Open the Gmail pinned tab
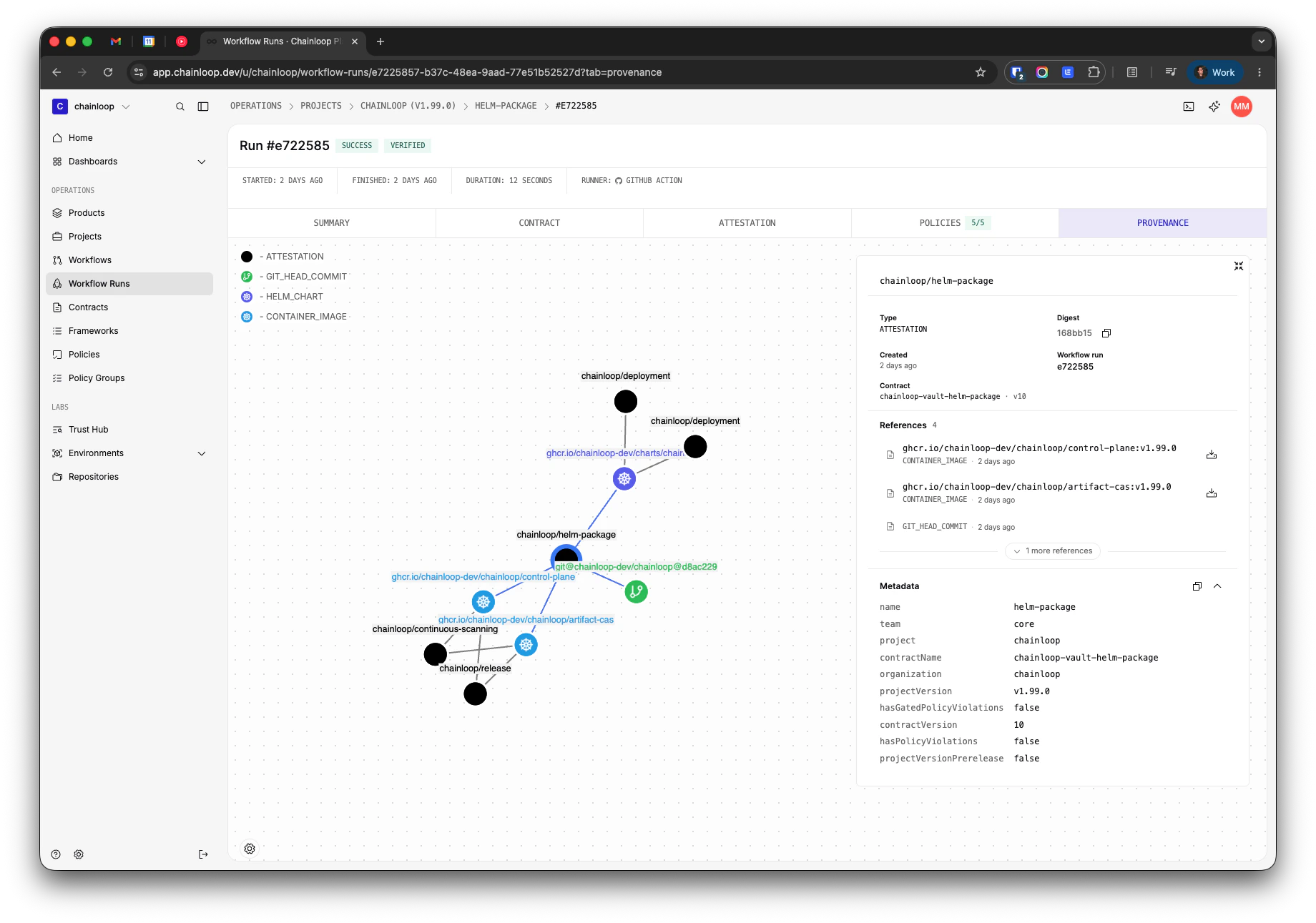Image resolution: width=1316 pixels, height=923 pixels. [x=116, y=41]
